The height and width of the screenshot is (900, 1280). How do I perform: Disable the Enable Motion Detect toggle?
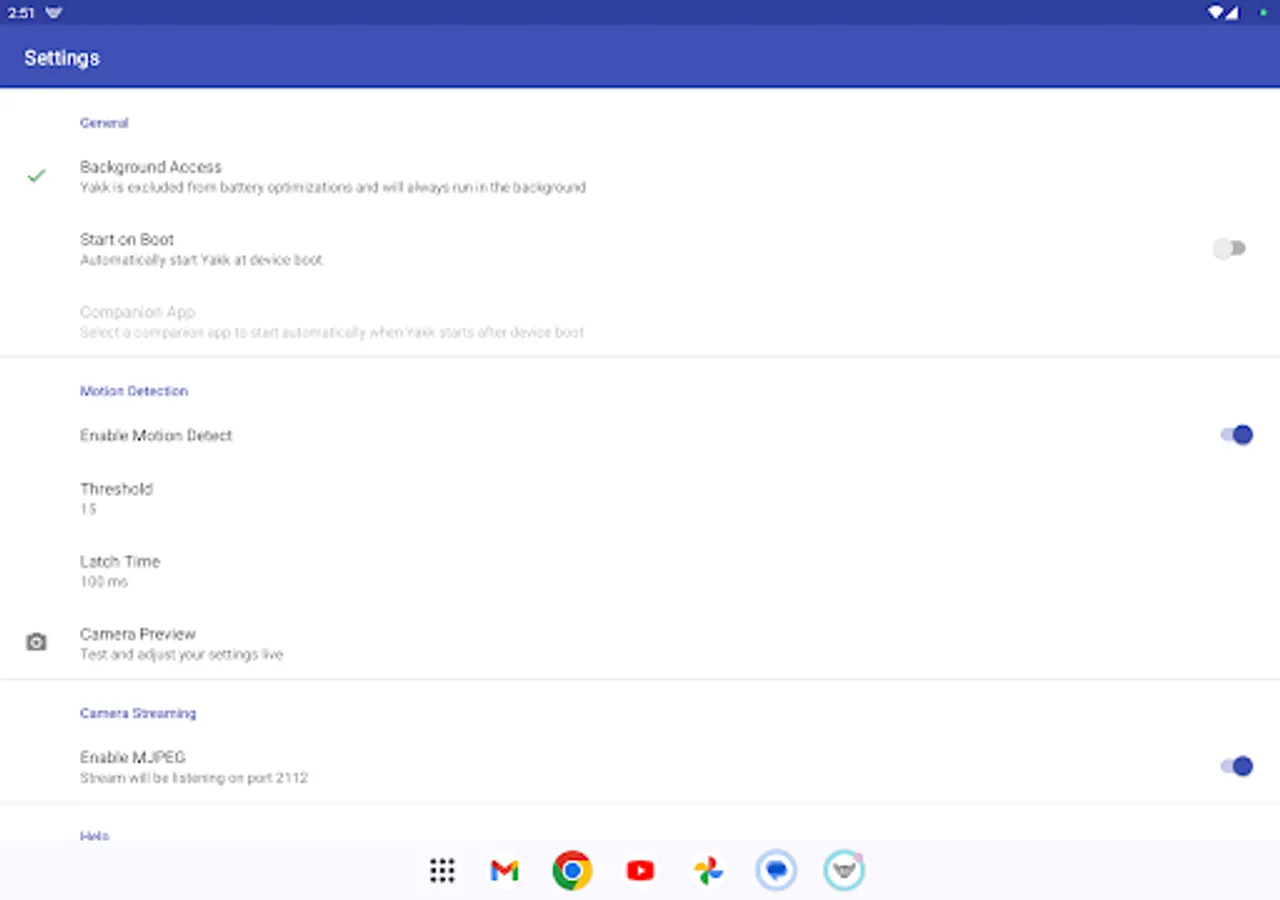(x=1238, y=435)
